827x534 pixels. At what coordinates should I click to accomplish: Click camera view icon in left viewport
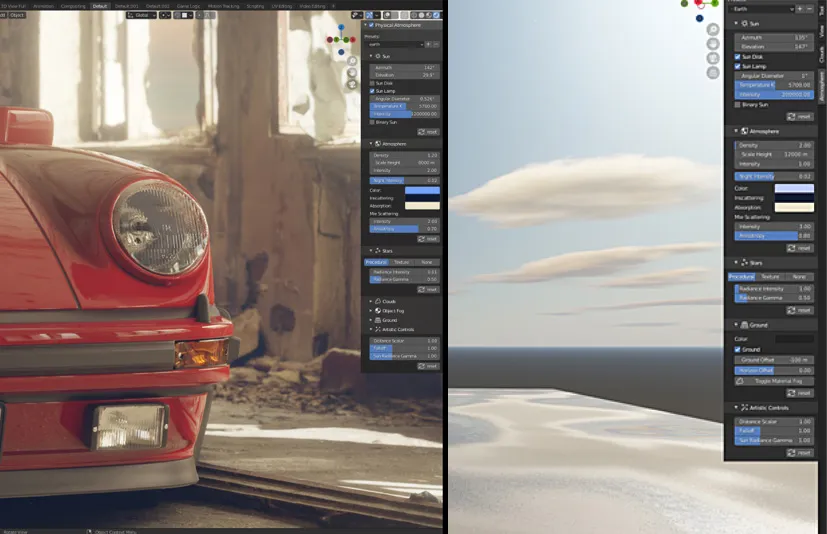[352, 84]
